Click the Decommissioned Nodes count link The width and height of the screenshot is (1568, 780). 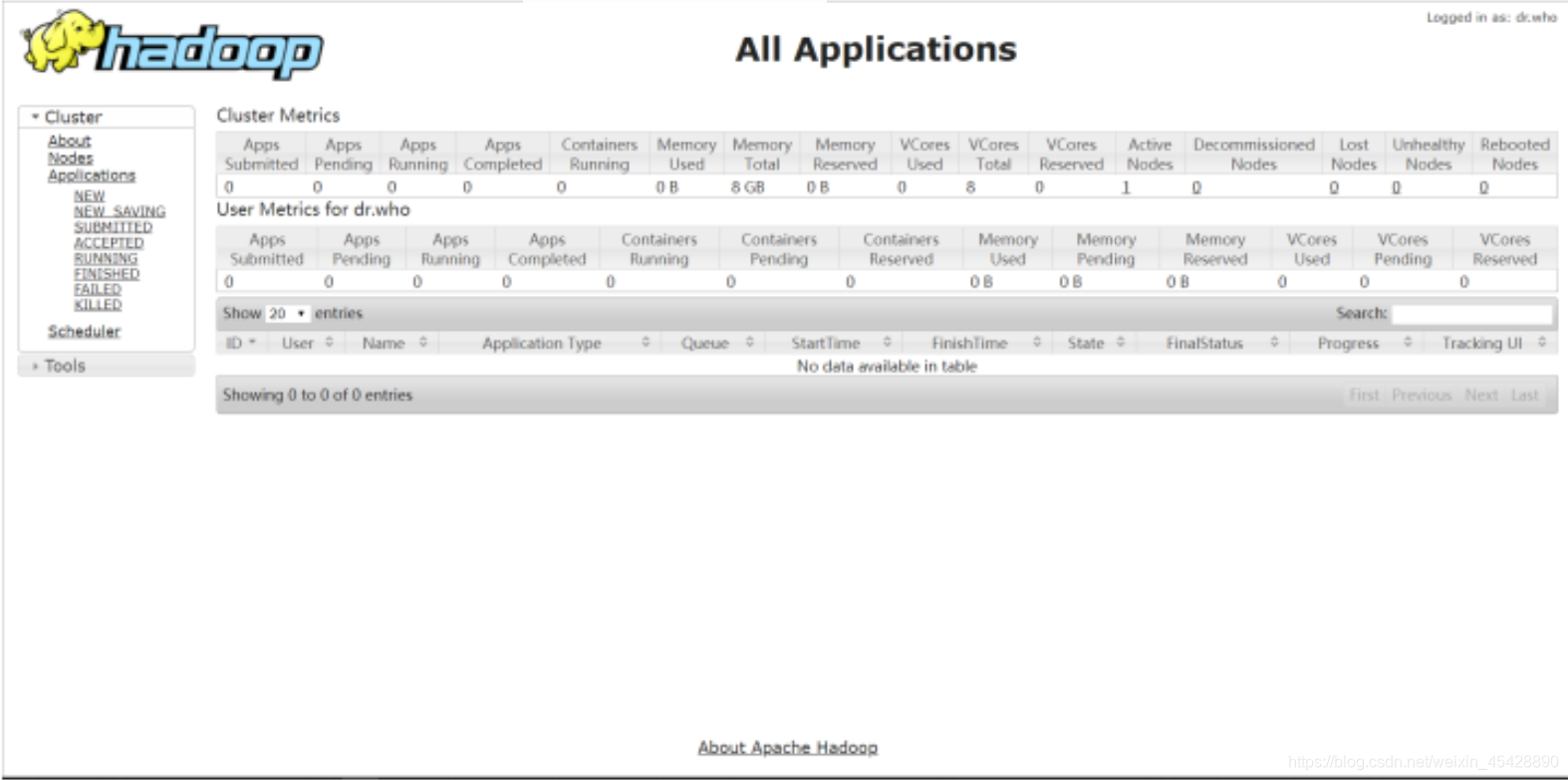(x=1196, y=187)
